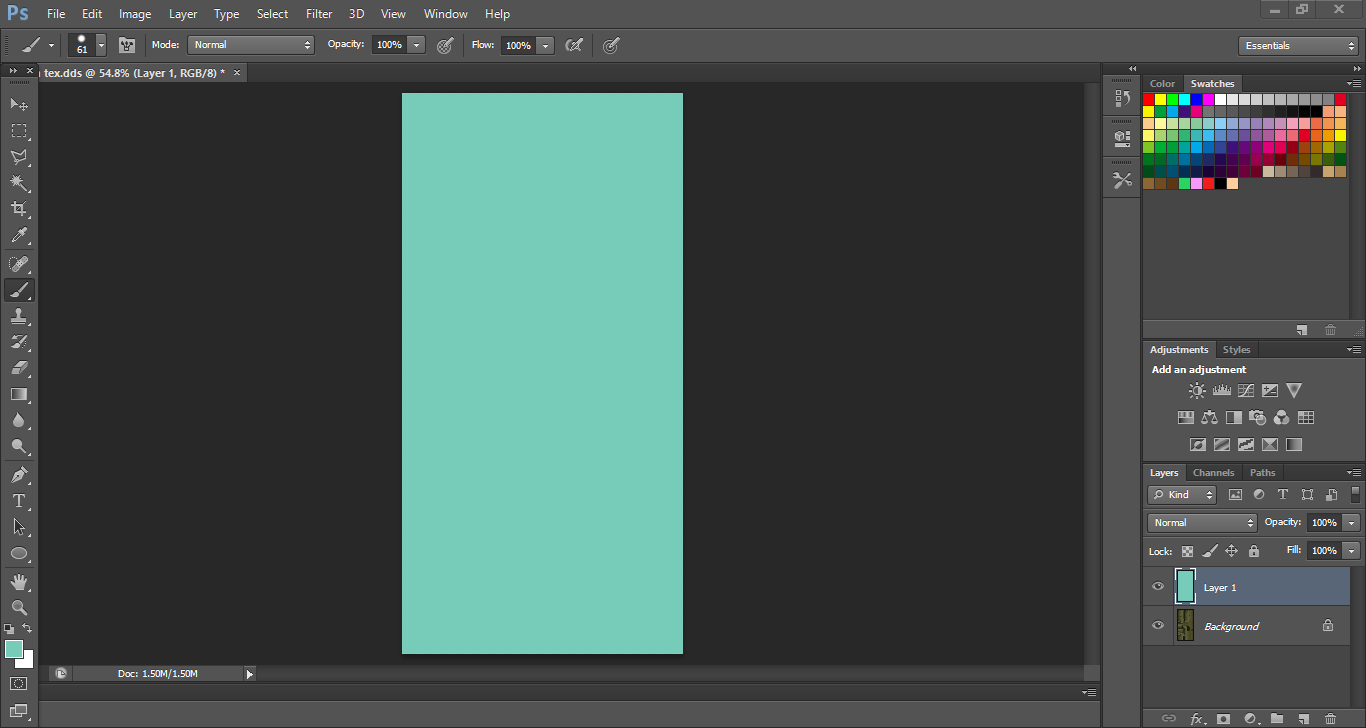Open the Filter menu
1366x728 pixels.
coord(319,14)
